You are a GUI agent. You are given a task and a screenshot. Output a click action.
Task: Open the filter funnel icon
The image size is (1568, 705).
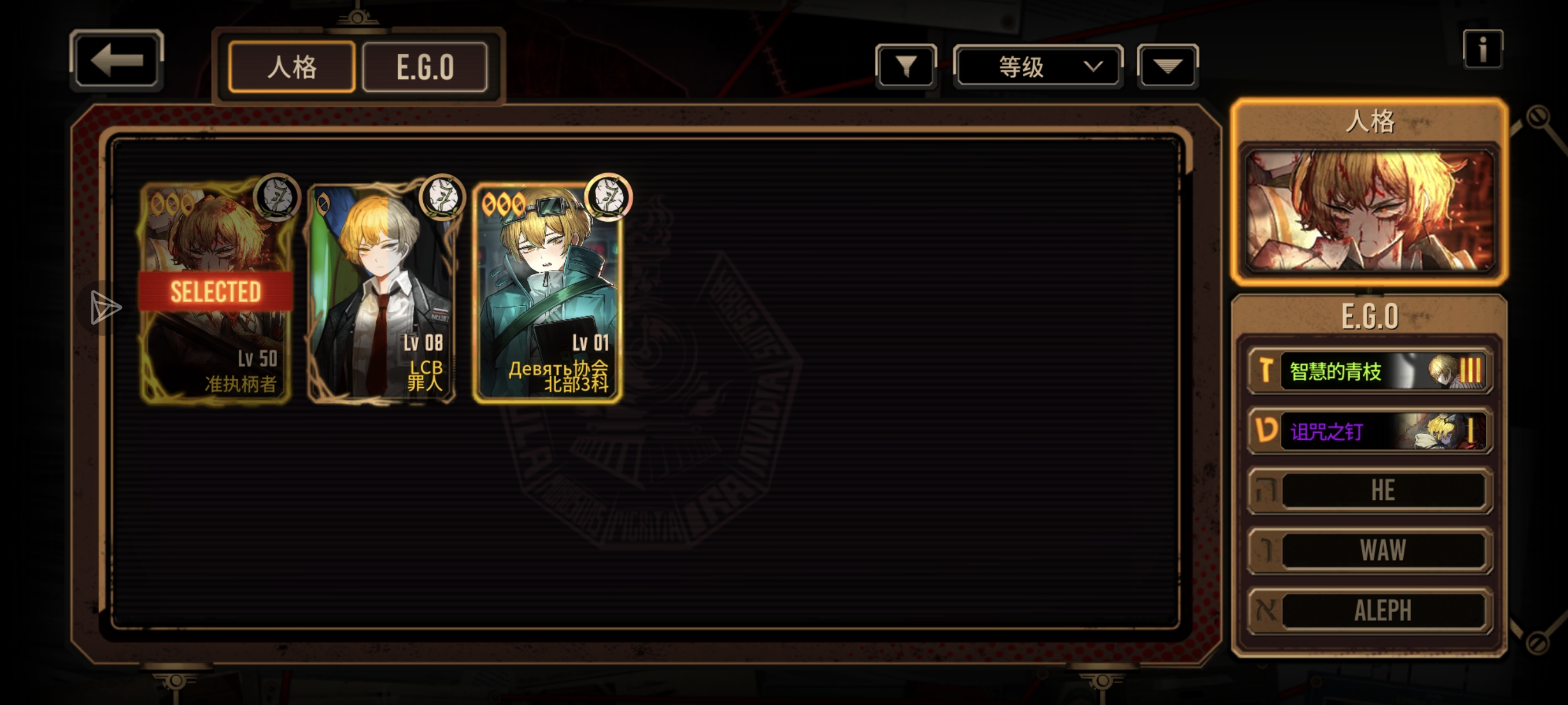pos(906,66)
